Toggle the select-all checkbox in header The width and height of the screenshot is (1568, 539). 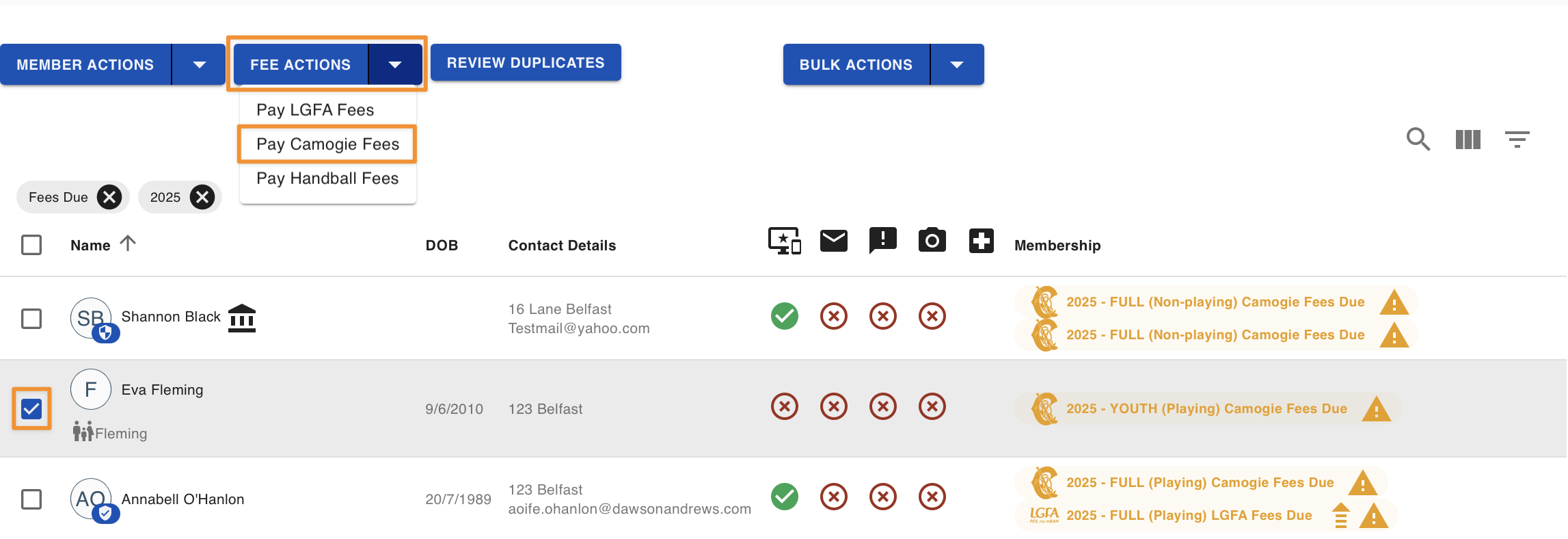pos(31,245)
